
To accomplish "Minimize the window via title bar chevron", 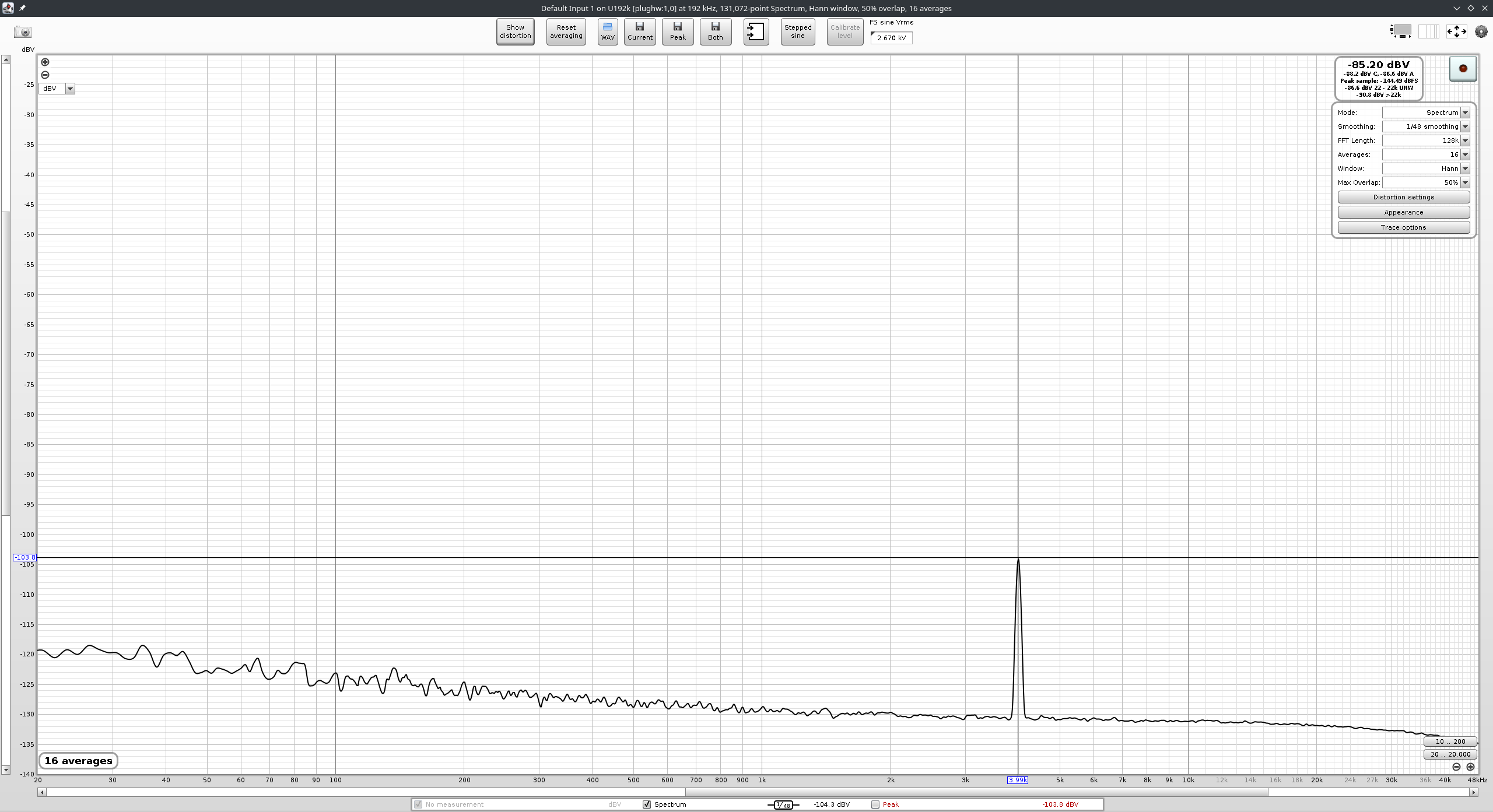I will pyautogui.click(x=1456, y=8).
